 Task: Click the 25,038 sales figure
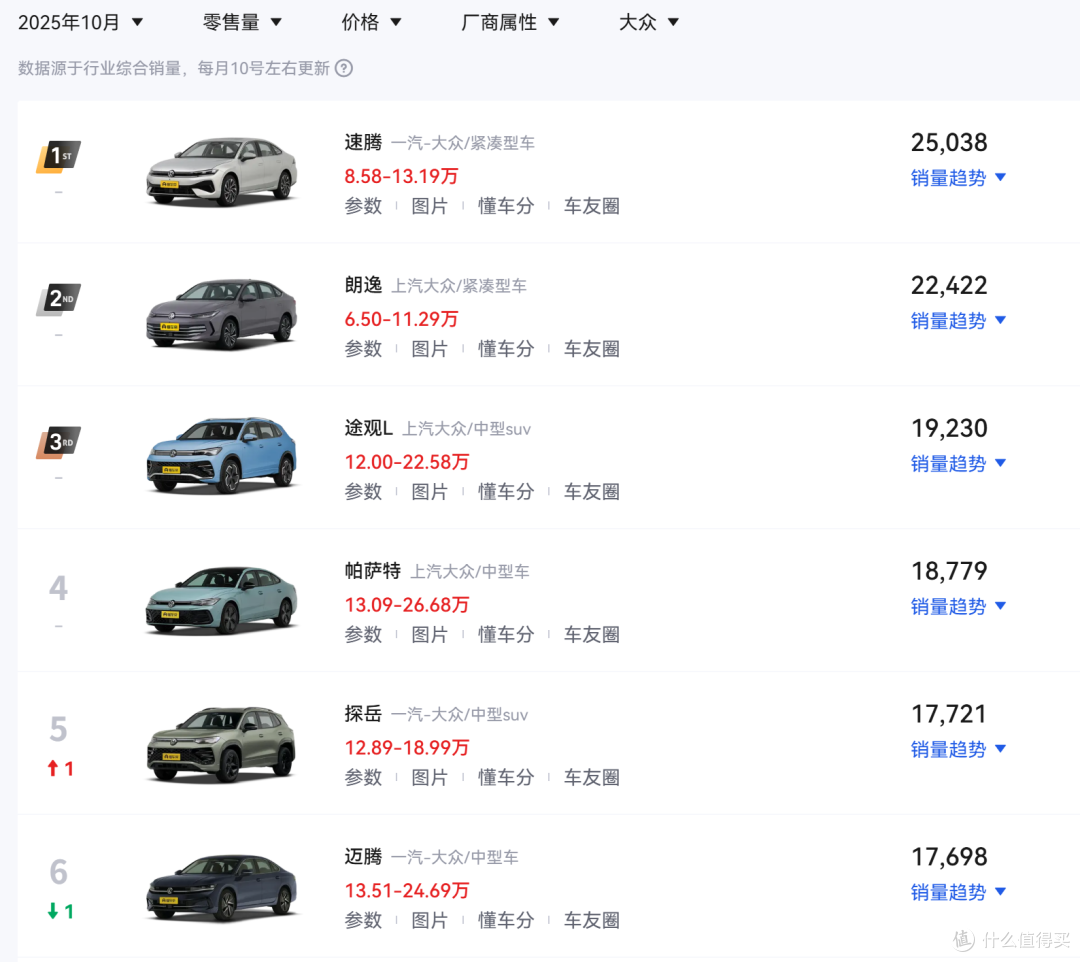coord(949,143)
